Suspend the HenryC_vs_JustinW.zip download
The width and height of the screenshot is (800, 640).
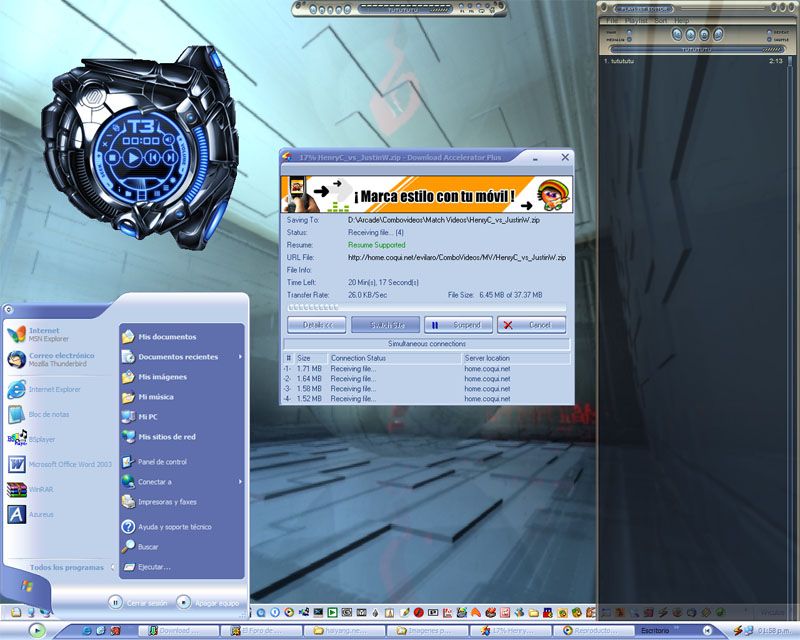coord(459,325)
